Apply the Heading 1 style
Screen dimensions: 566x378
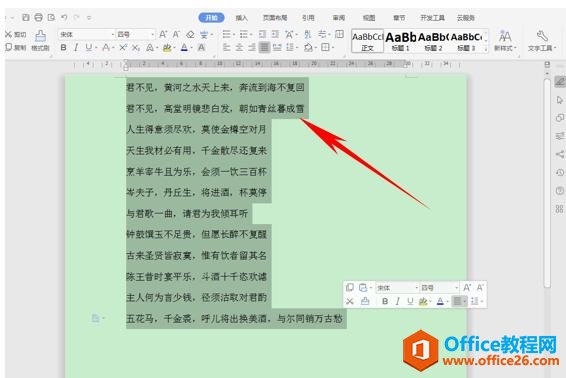(x=400, y=41)
